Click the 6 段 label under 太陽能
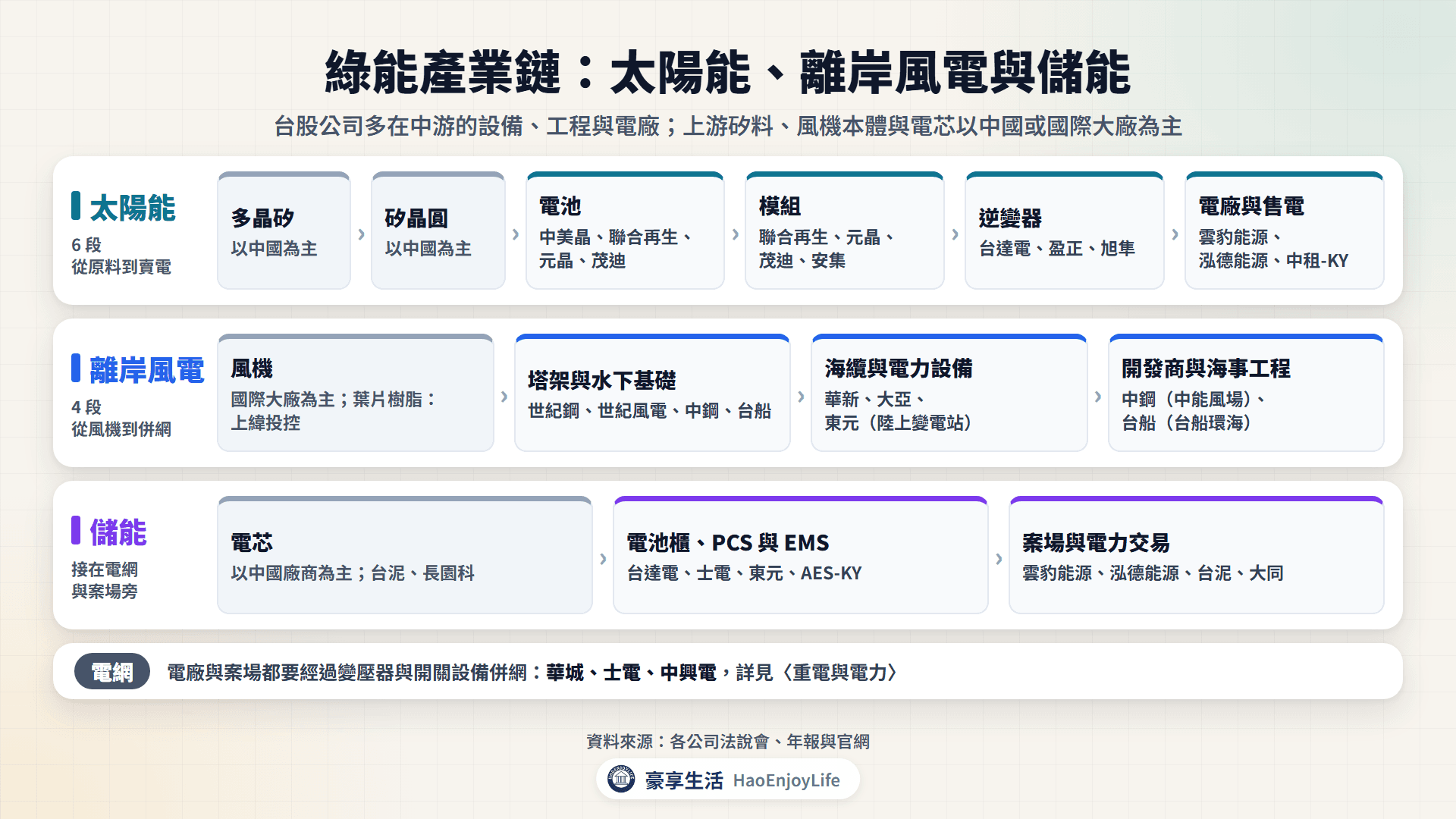Image resolution: width=1456 pixels, height=819 pixels. pos(86,245)
